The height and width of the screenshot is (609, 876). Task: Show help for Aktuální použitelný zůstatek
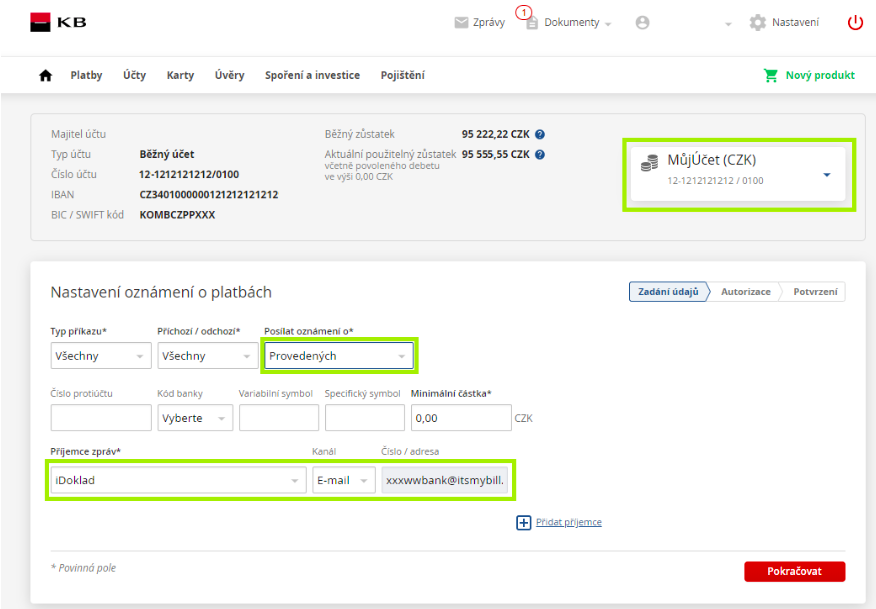coord(540,154)
